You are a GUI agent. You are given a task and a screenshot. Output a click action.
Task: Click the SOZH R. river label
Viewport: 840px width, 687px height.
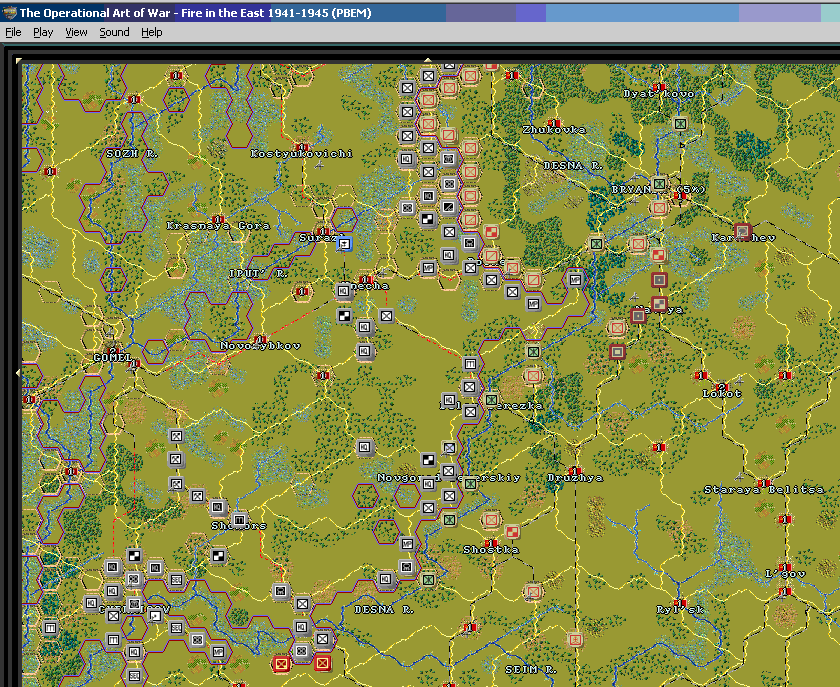[132, 154]
